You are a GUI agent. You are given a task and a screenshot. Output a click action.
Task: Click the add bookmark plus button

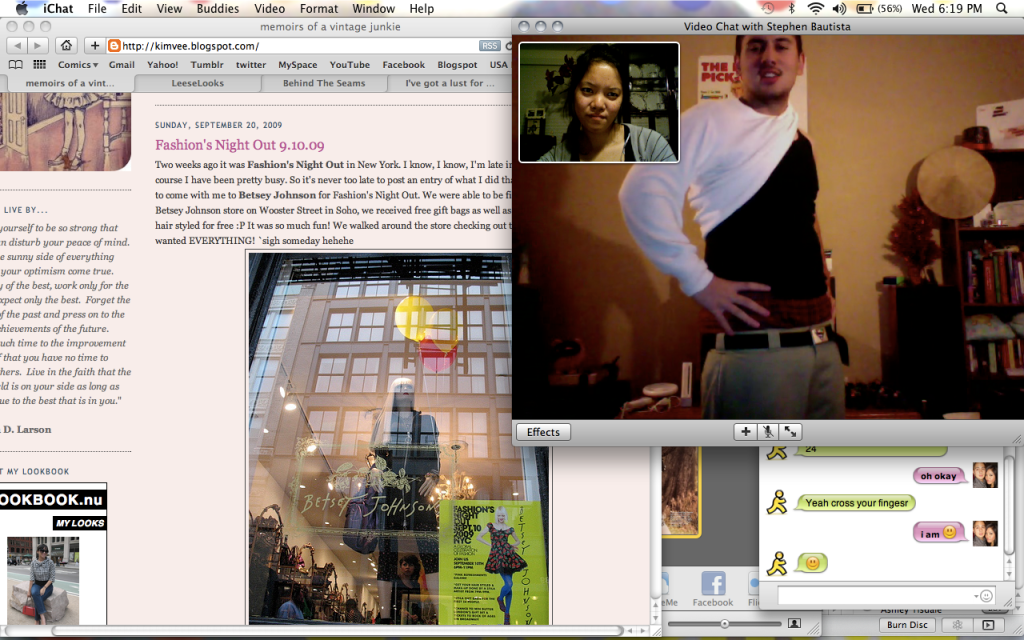tap(93, 46)
